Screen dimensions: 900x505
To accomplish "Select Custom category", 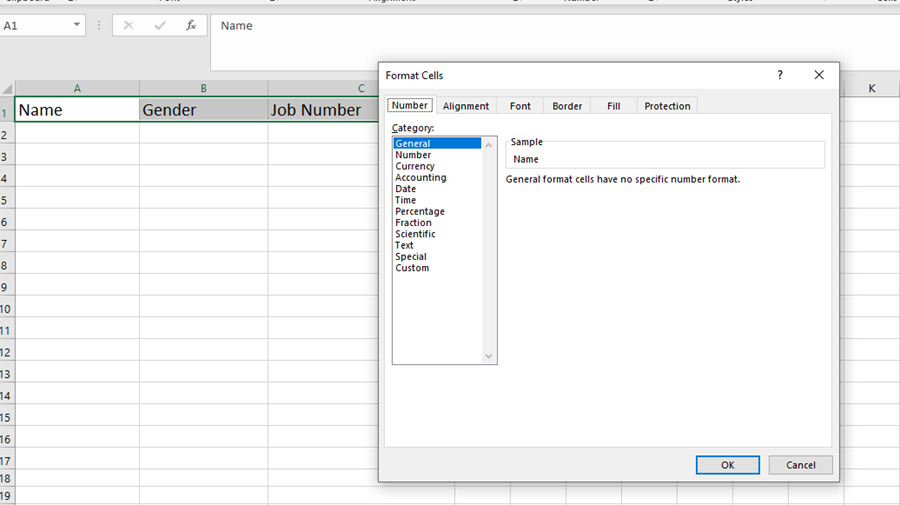I will pos(437,267).
